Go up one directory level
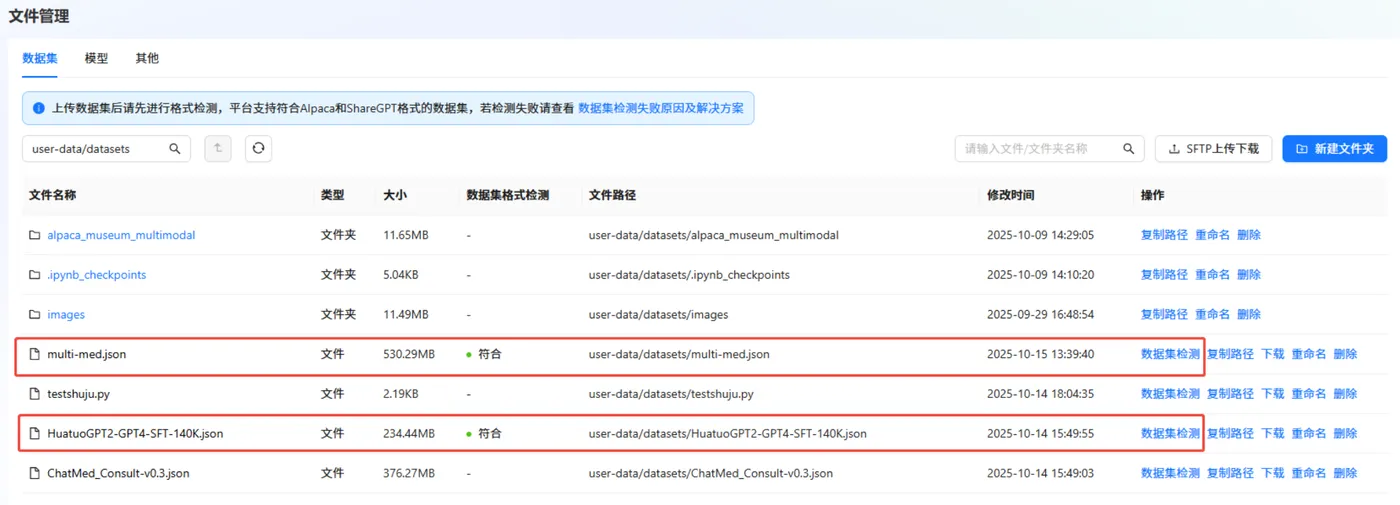Image resolution: width=1400 pixels, height=505 pixels. [218, 149]
